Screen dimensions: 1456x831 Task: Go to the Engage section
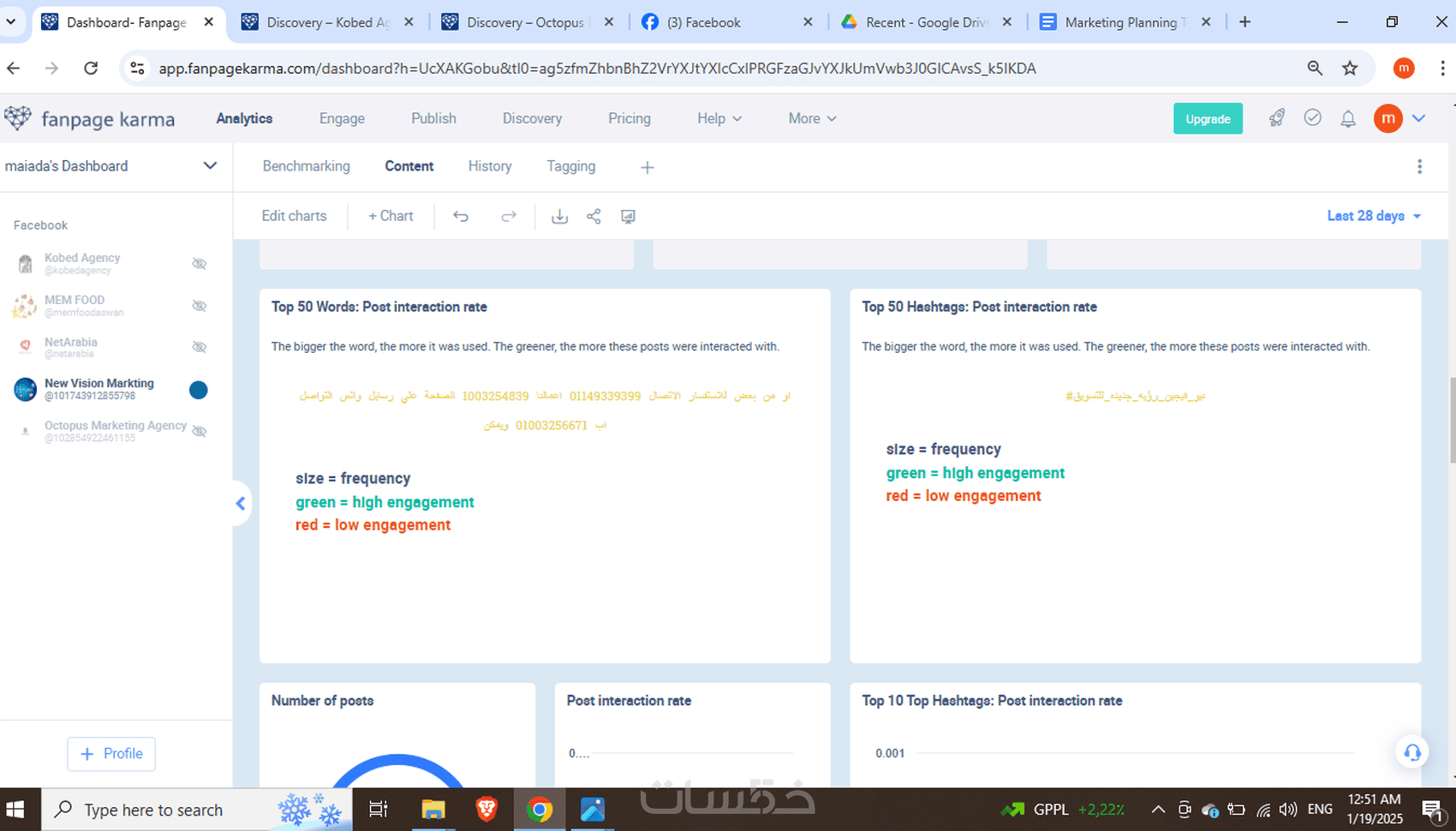coord(342,119)
